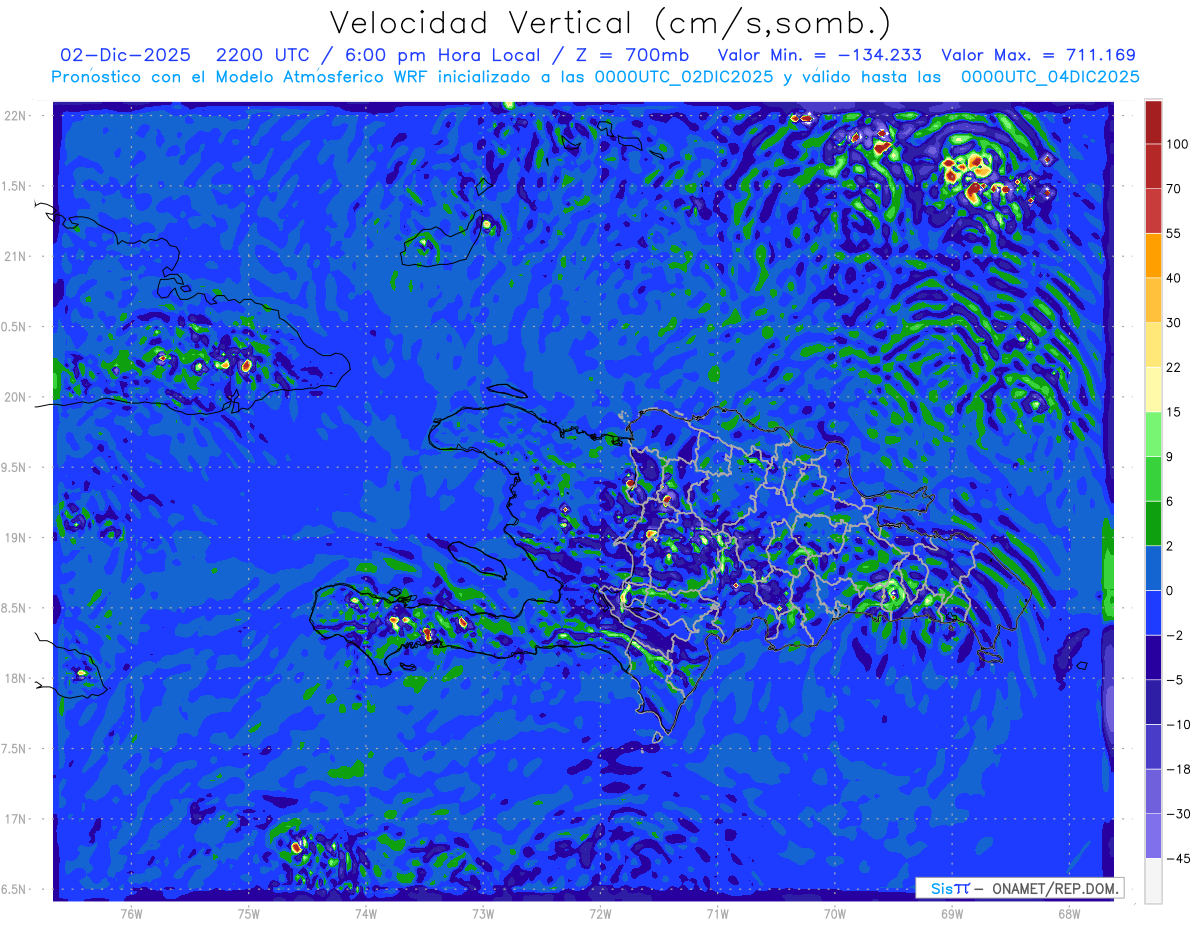Click the colorbar value '-18'
1200x927 pixels.
[x=1178, y=769]
